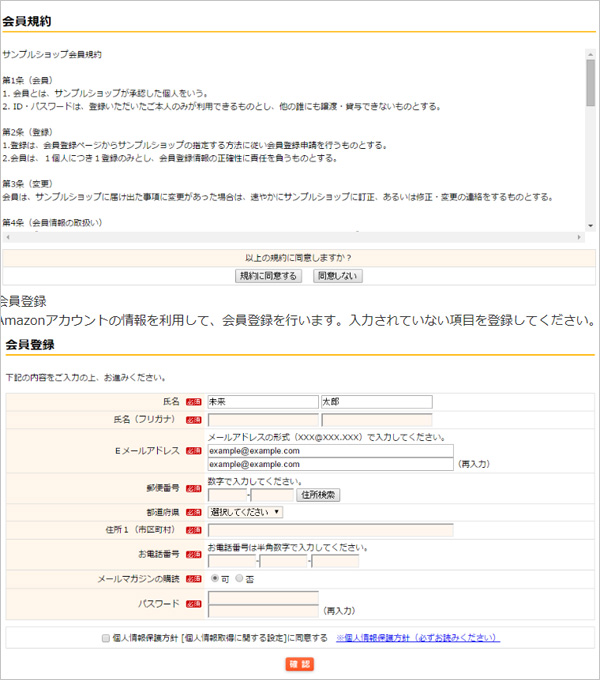600x680 pixels.
Task: Select the 可 newsletter radio option
Action: pyautogui.click(x=214, y=578)
